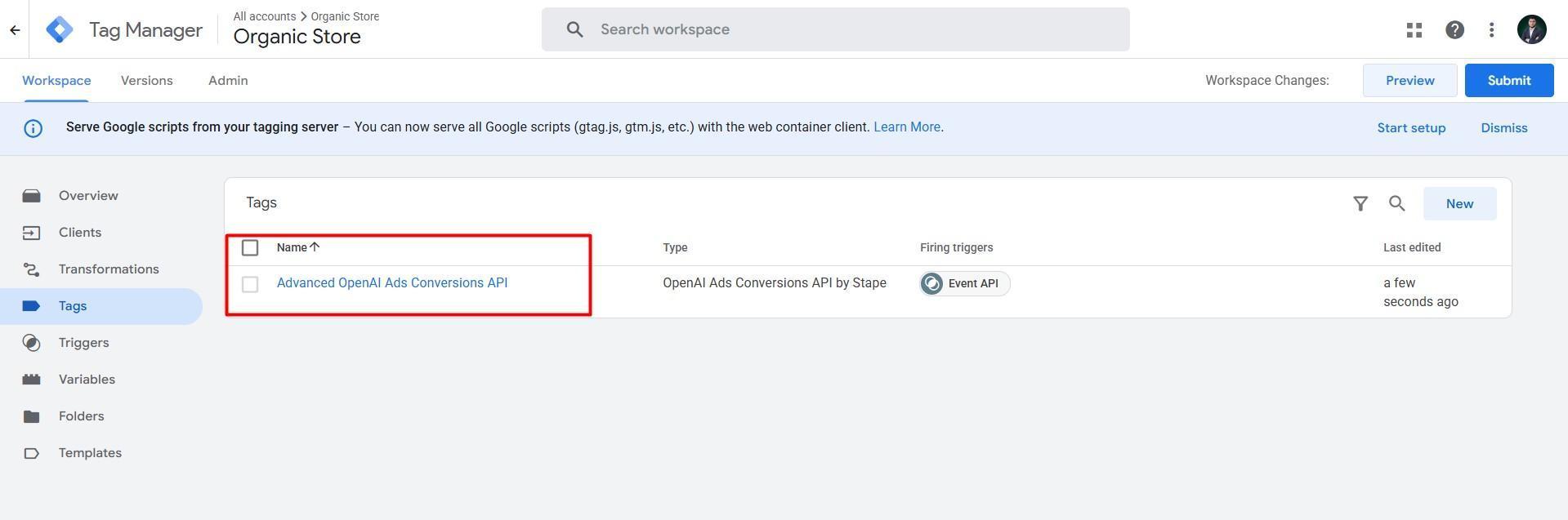The width and height of the screenshot is (1568, 520).
Task: Click the Clients sidebar icon
Action: (x=31, y=233)
